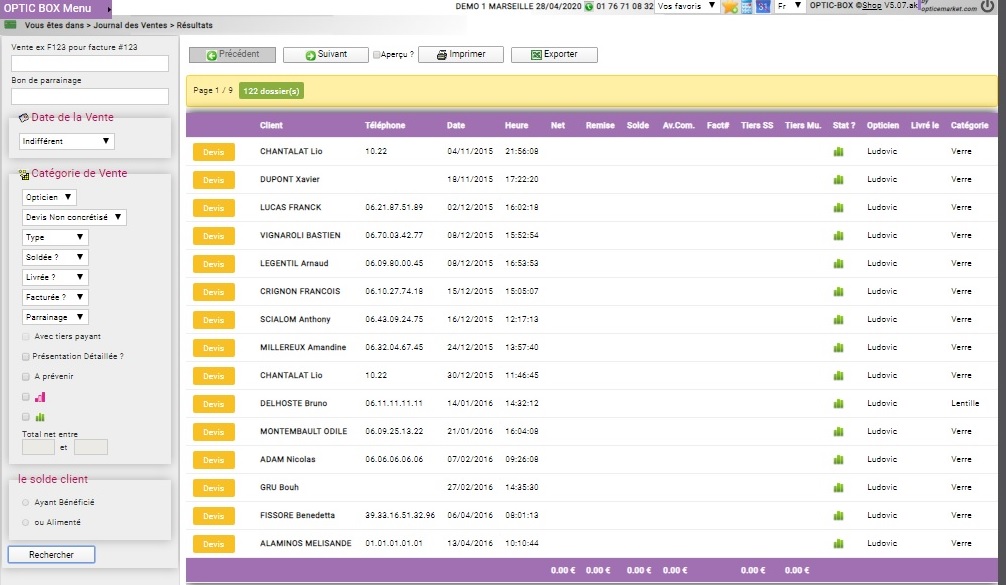This screenshot has width=1006, height=585.
Task: Check Présentation Détaillée option
Action: coord(26,357)
